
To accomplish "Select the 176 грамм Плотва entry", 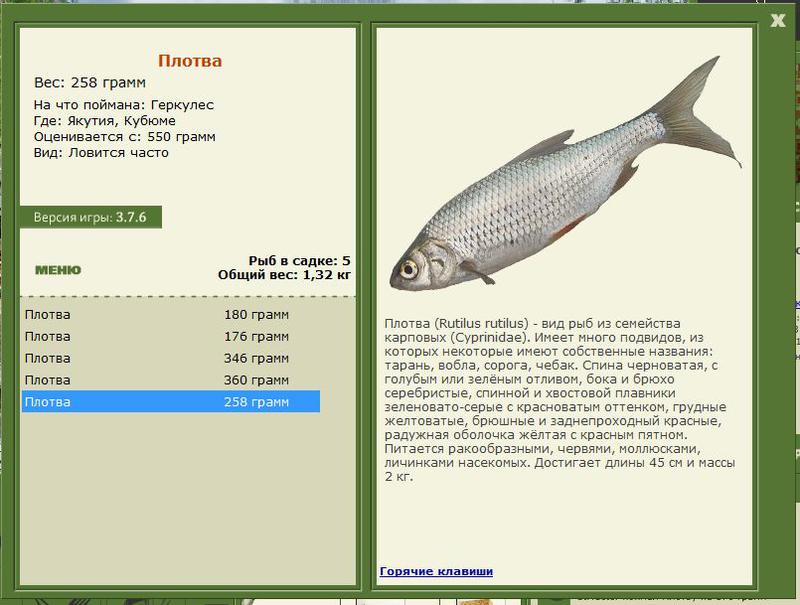I will (170, 336).
